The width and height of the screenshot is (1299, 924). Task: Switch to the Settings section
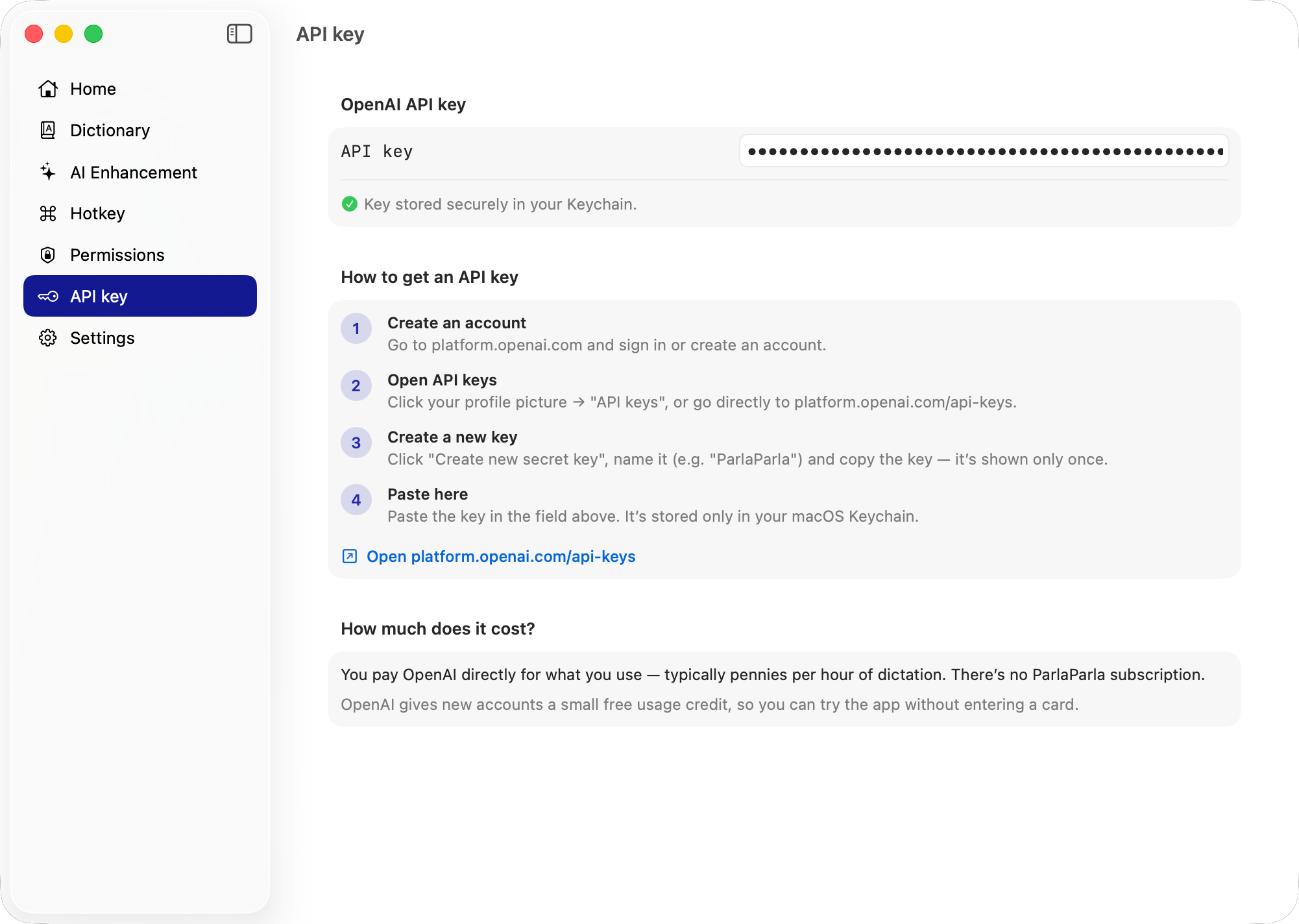pyautogui.click(x=102, y=337)
